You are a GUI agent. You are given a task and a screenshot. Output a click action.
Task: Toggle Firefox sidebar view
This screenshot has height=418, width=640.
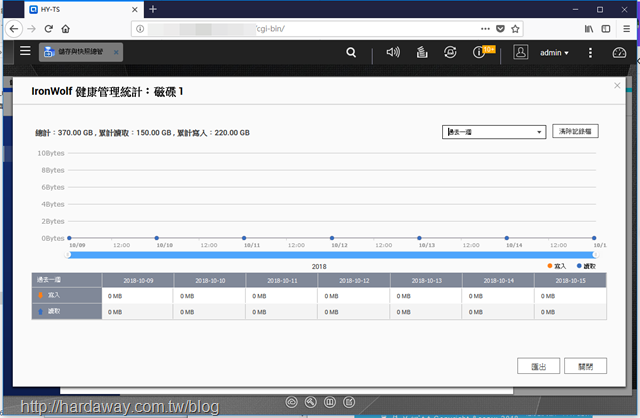(x=606, y=29)
